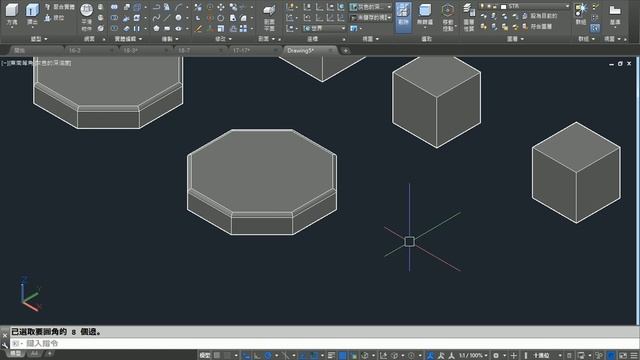Image resolution: width=640 pixels, height=360 pixels.
Task: Close the command line with X
Action: [x=4, y=335]
